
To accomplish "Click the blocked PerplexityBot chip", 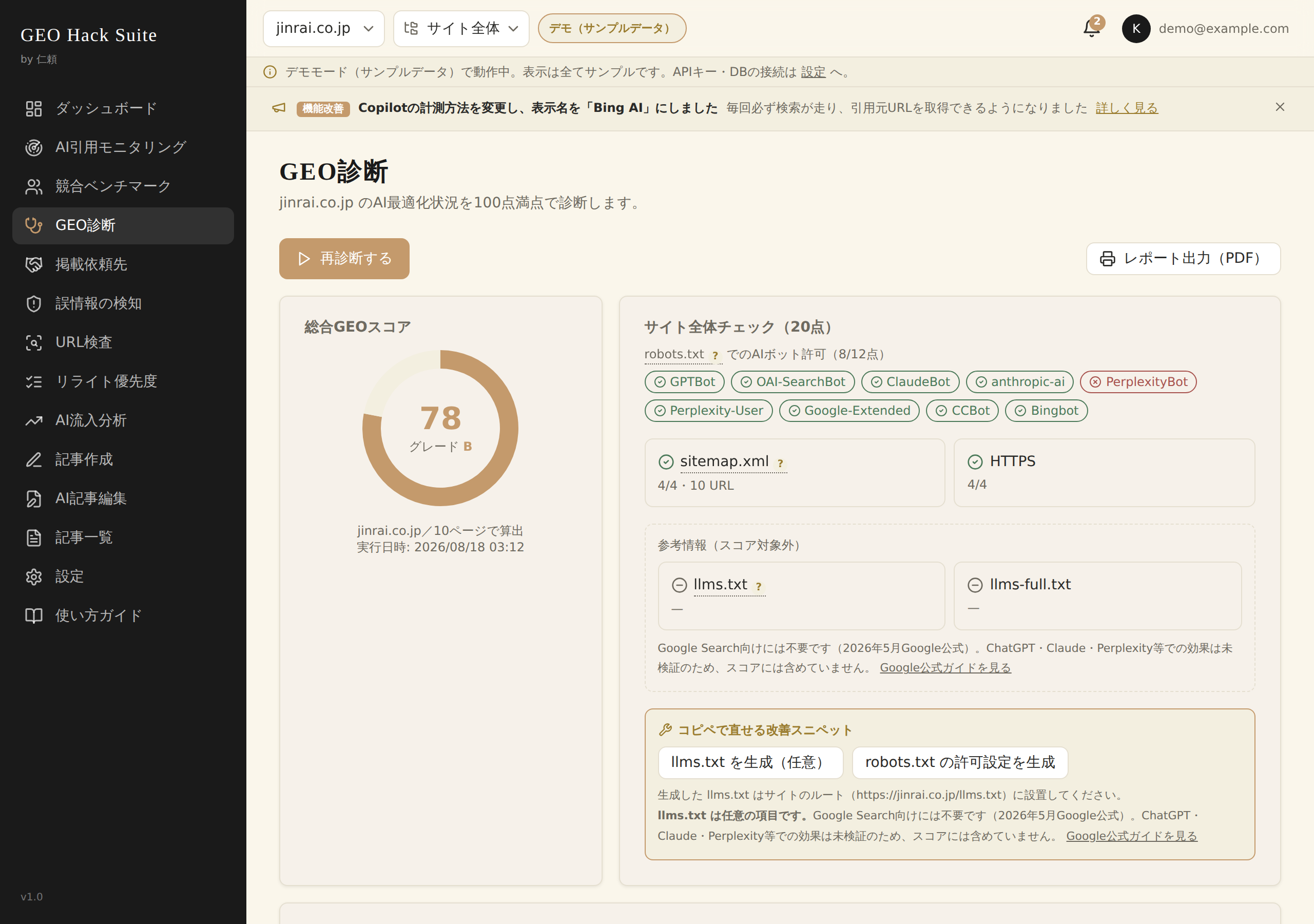I will click(1138, 382).
